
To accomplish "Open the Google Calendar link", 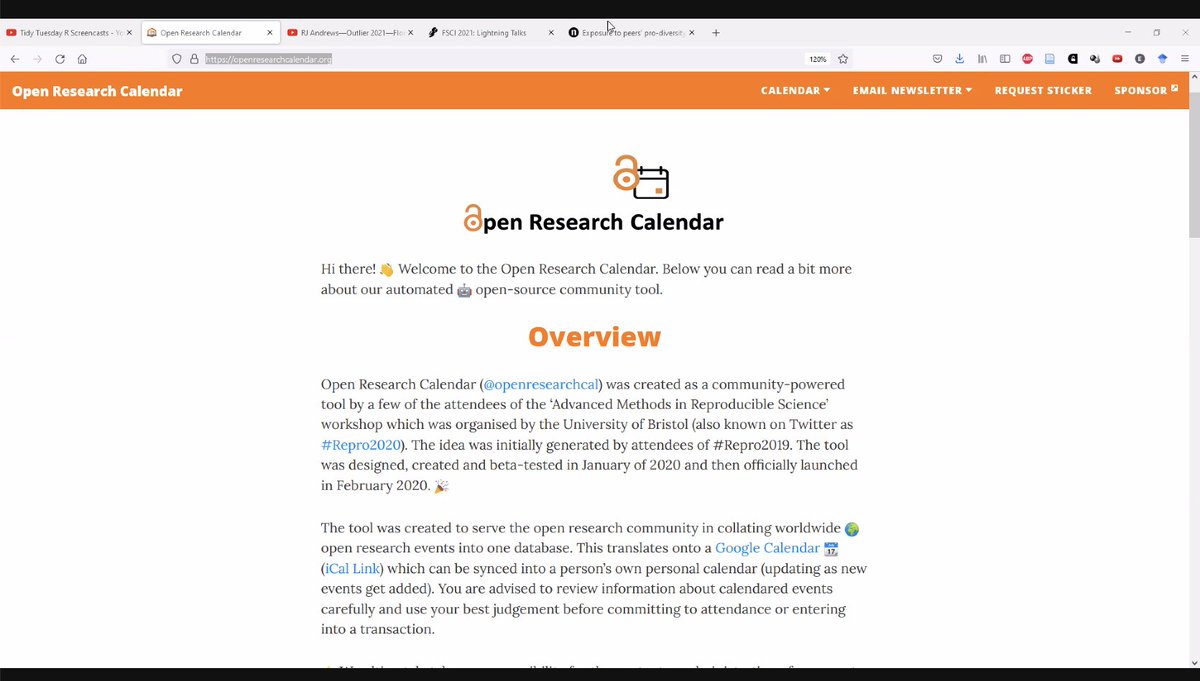I will [x=767, y=548].
